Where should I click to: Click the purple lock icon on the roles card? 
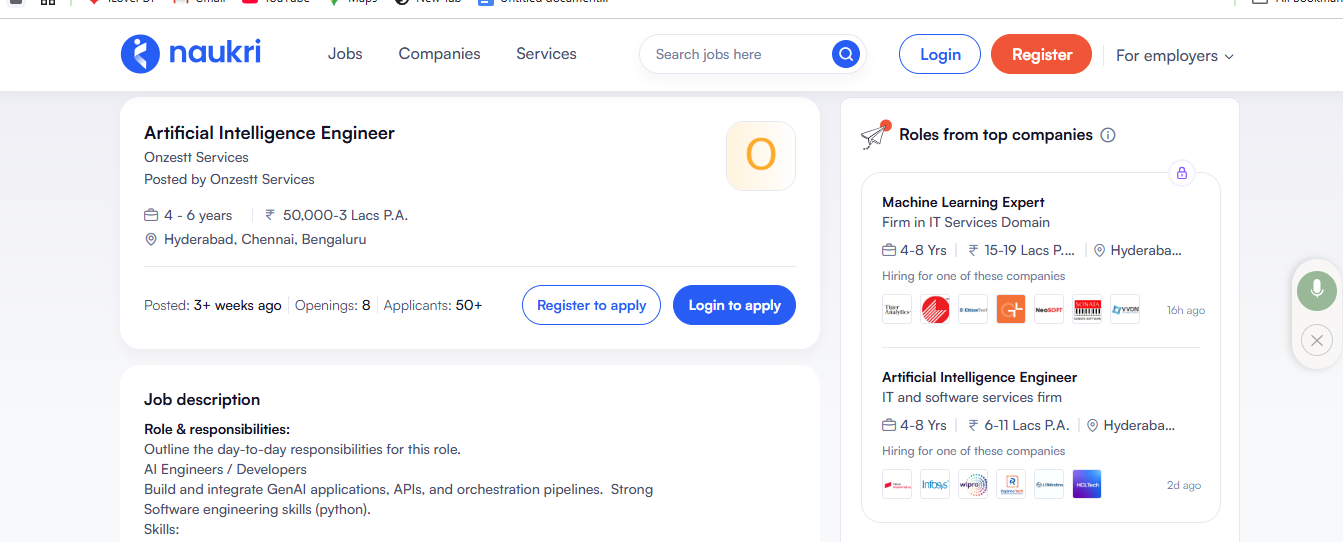tap(1182, 174)
